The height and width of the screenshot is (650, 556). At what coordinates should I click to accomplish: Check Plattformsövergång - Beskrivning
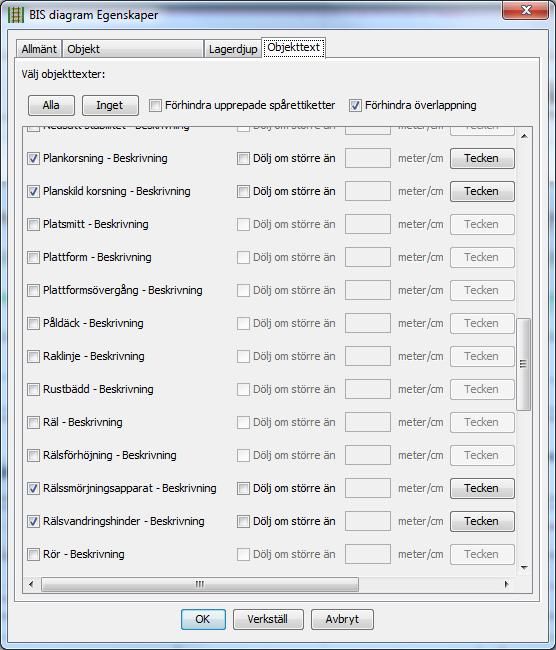point(33,290)
